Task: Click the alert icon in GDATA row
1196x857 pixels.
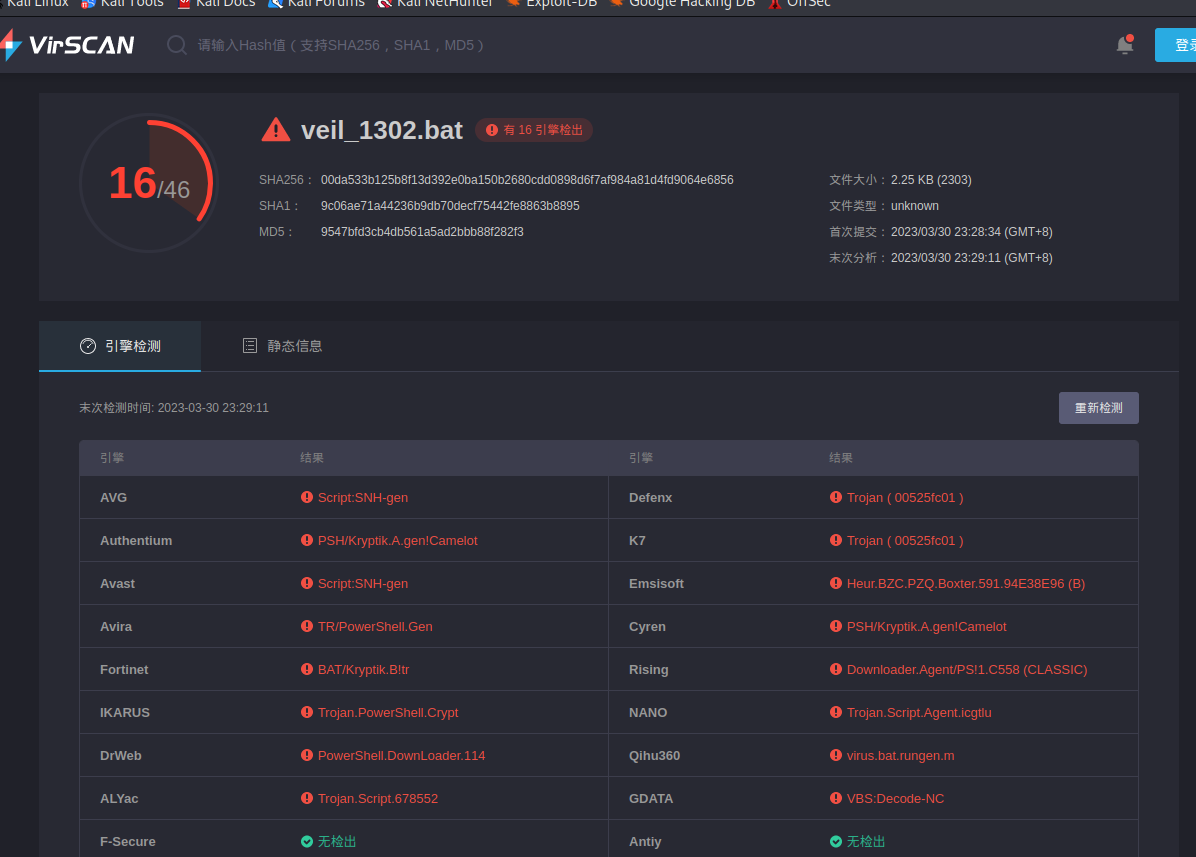Action: [x=836, y=798]
